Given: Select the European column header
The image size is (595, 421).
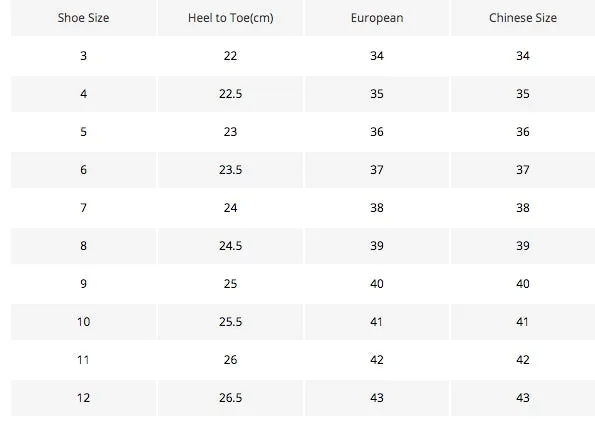Looking at the screenshot, I should tap(377, 18).
